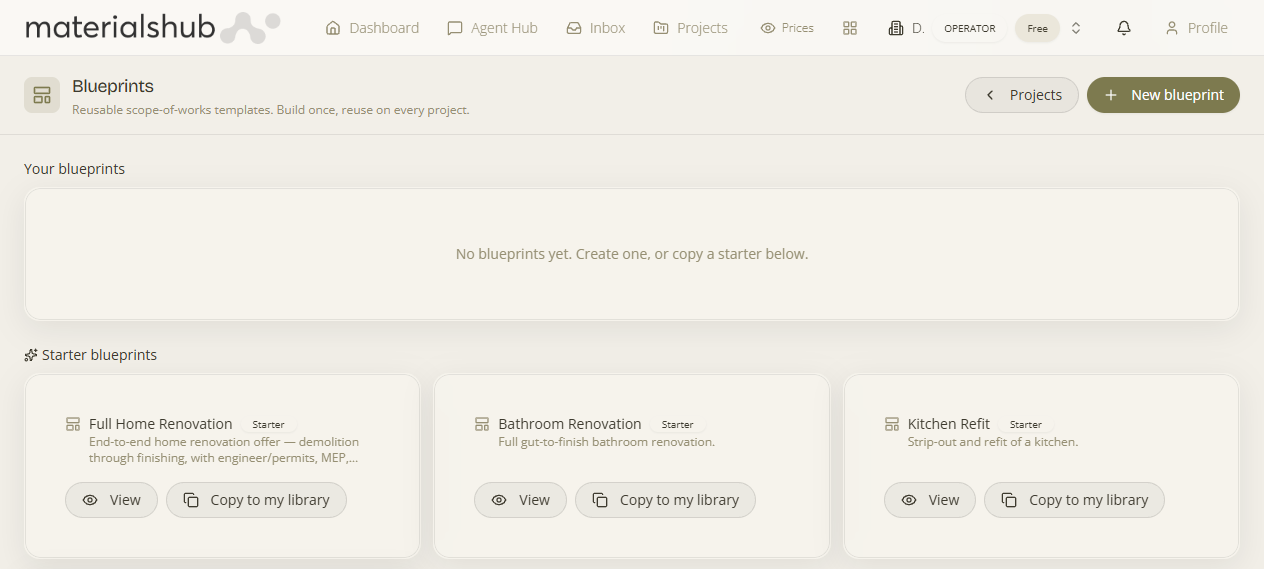Click the Full Home Renovation title
Image resolution: width=1264 pixels, height=569 pixels.
160,424
